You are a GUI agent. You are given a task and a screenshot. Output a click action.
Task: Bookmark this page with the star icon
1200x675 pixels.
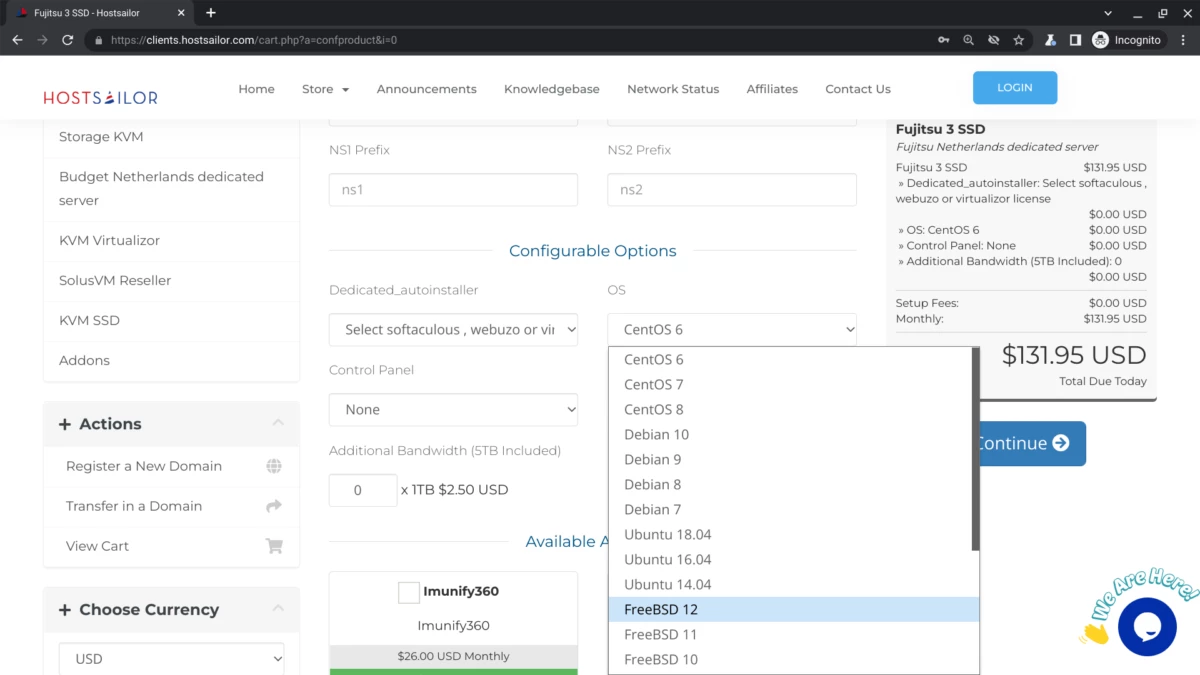pos(1018,40)
